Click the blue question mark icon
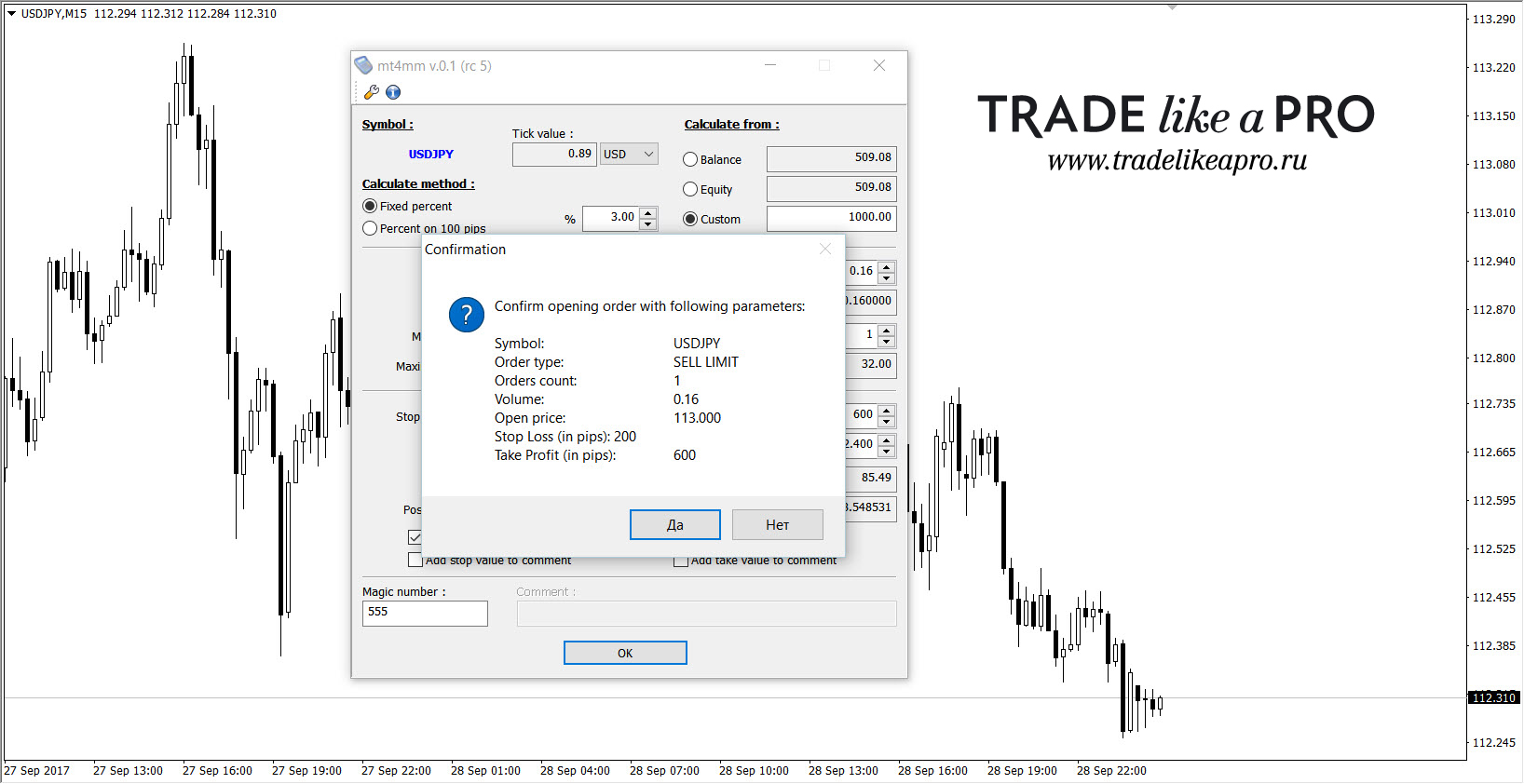This screenshot has height=784, width=1524. [467, 315]
